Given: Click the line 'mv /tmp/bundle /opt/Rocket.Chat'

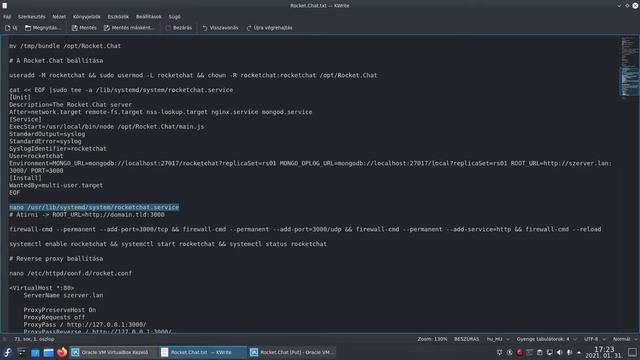Looking at the screenshot, I should tap(65, 46).
